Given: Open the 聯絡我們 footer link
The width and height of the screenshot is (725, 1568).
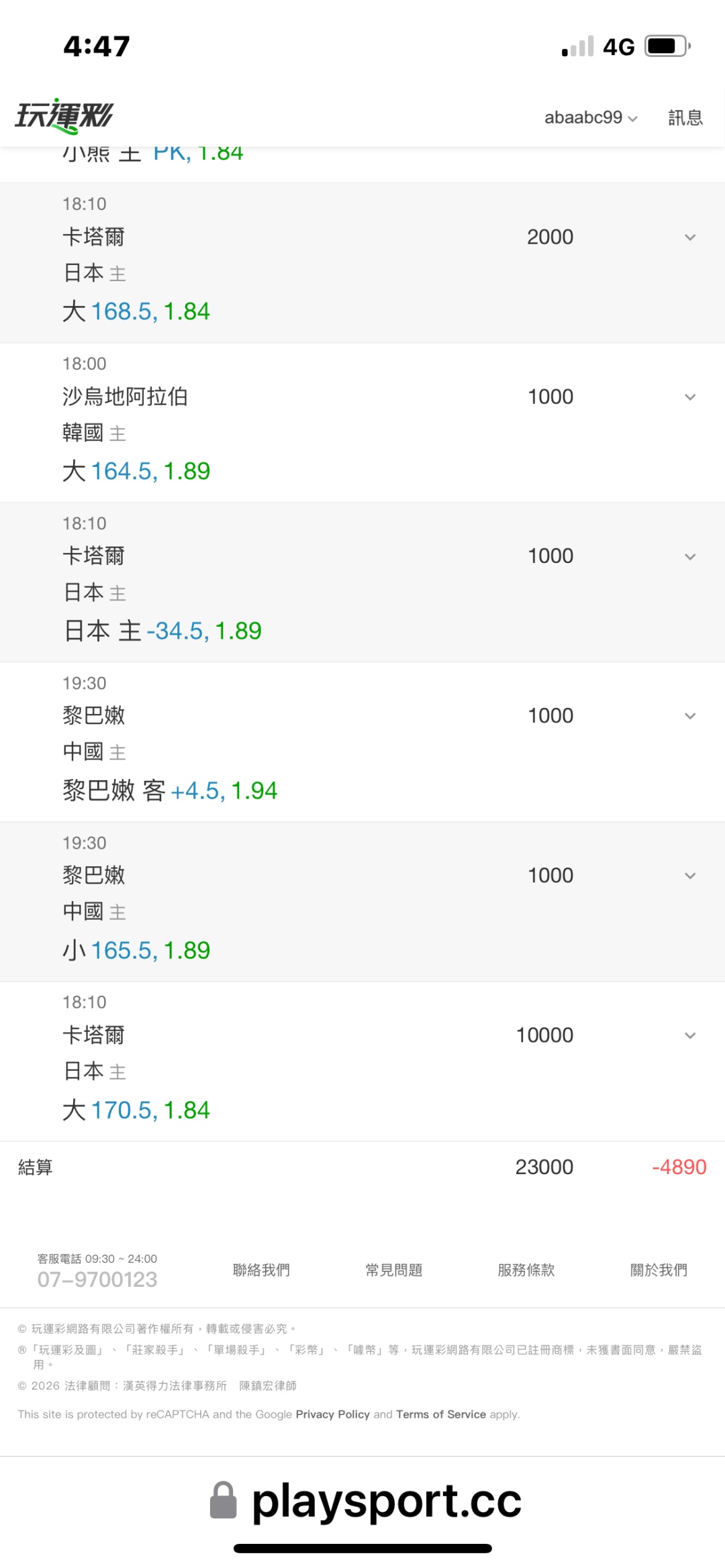Looking at the screenshot, I should pos(261,1269).
